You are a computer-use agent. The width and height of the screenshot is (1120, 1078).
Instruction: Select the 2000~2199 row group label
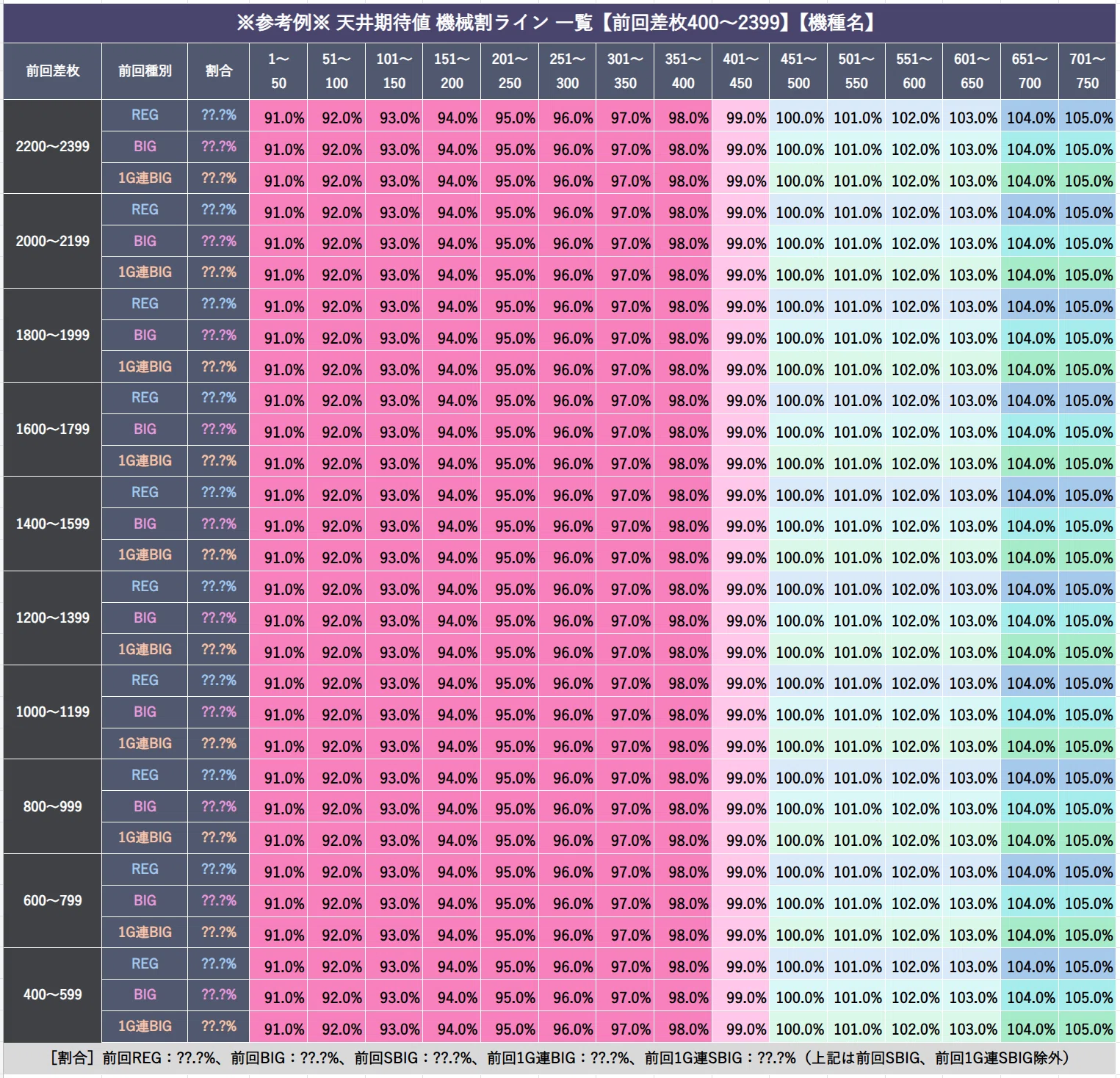click(x=52, y=241)
